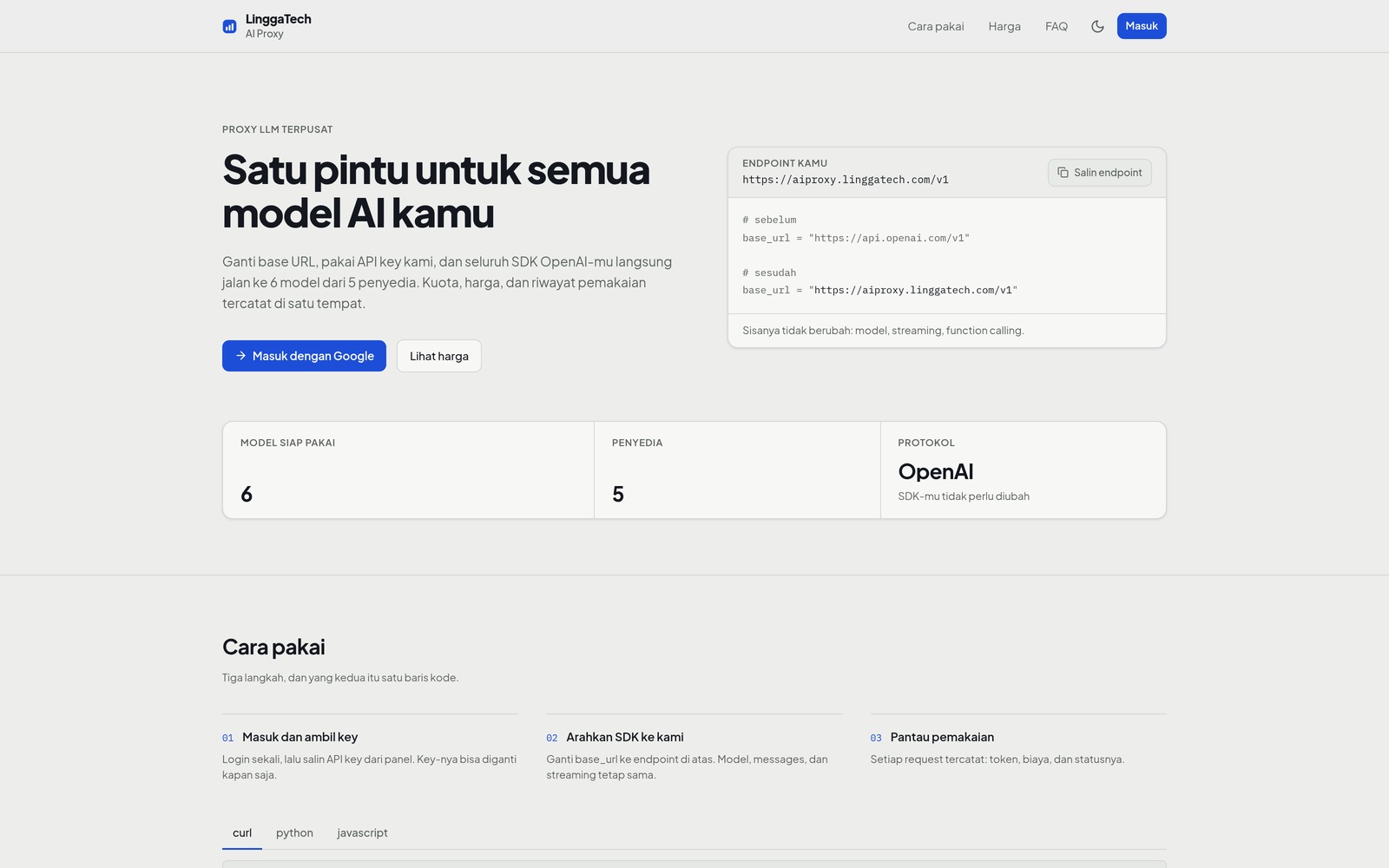Screen dimensions: 1389x868
Task: Click 'SDK-mu tidak perlu diubah' caption
Action: point(964,496)
